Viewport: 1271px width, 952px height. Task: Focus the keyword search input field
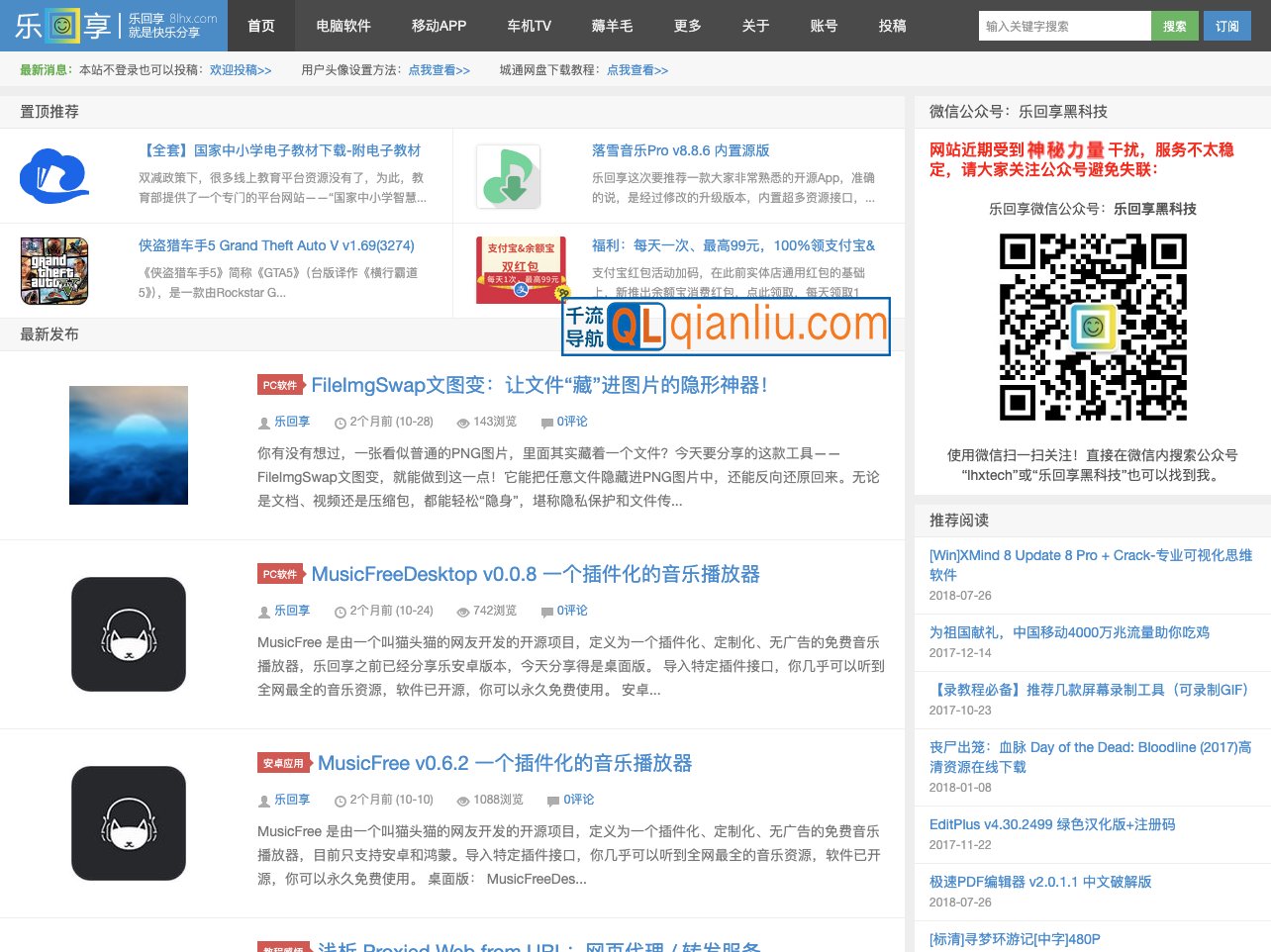click(1064, 26)
